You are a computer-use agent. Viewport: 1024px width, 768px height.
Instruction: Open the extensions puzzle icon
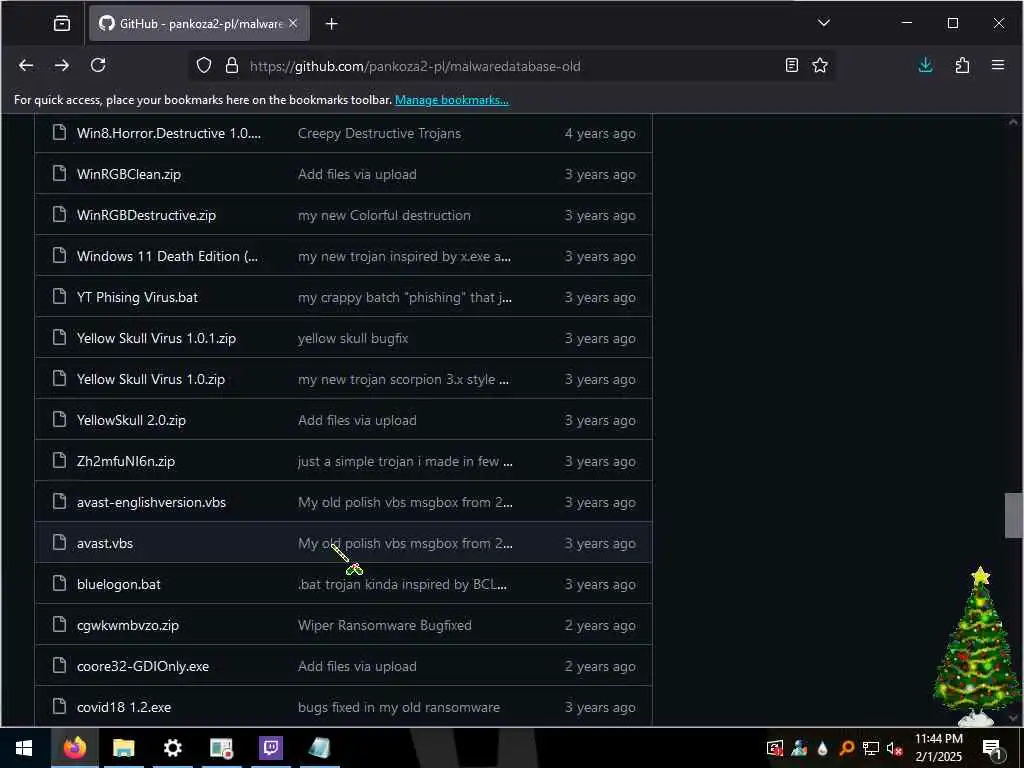coord(962,65)
